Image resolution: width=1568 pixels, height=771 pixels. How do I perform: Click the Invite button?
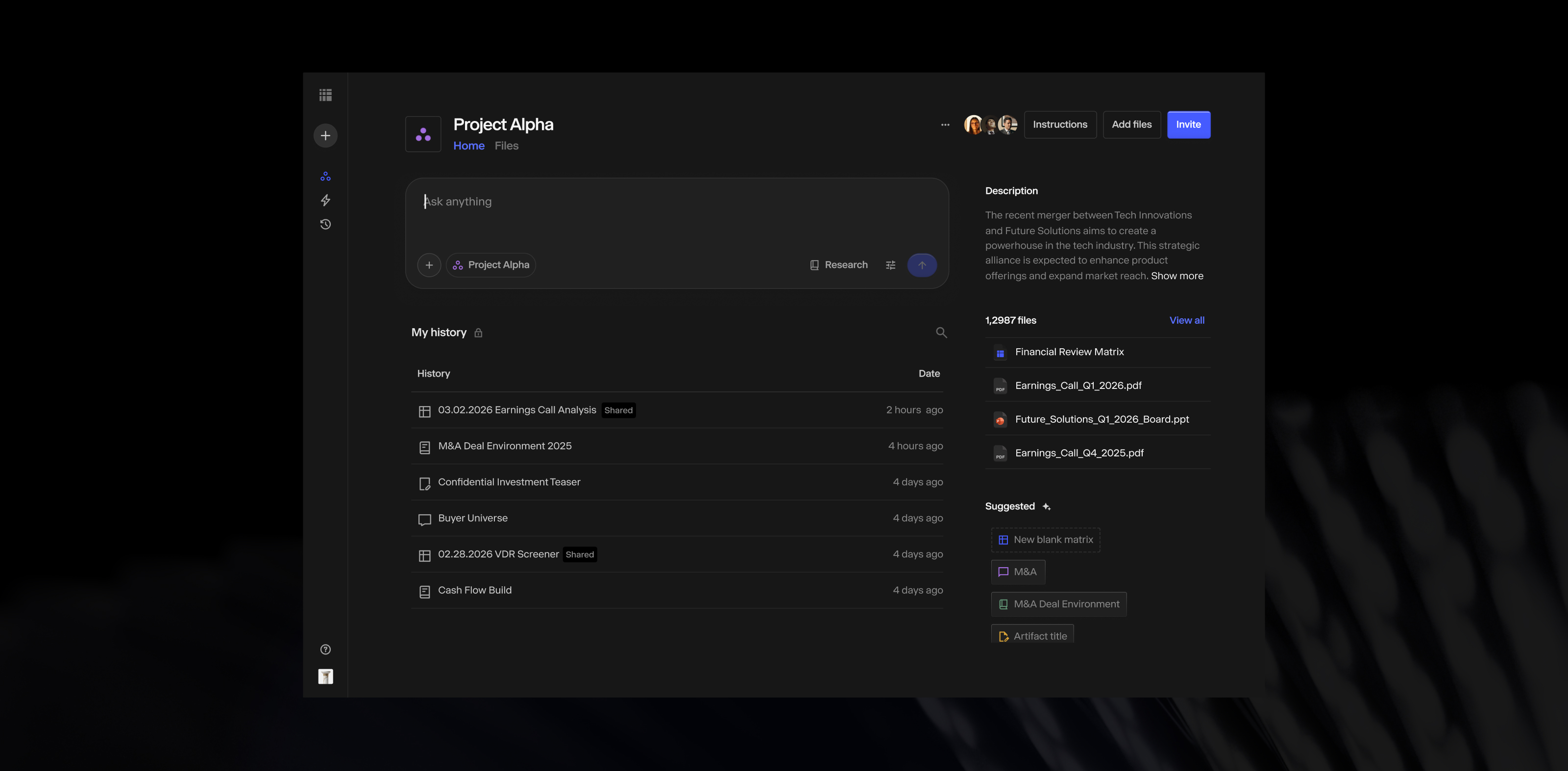click(x=1188, y=125)
